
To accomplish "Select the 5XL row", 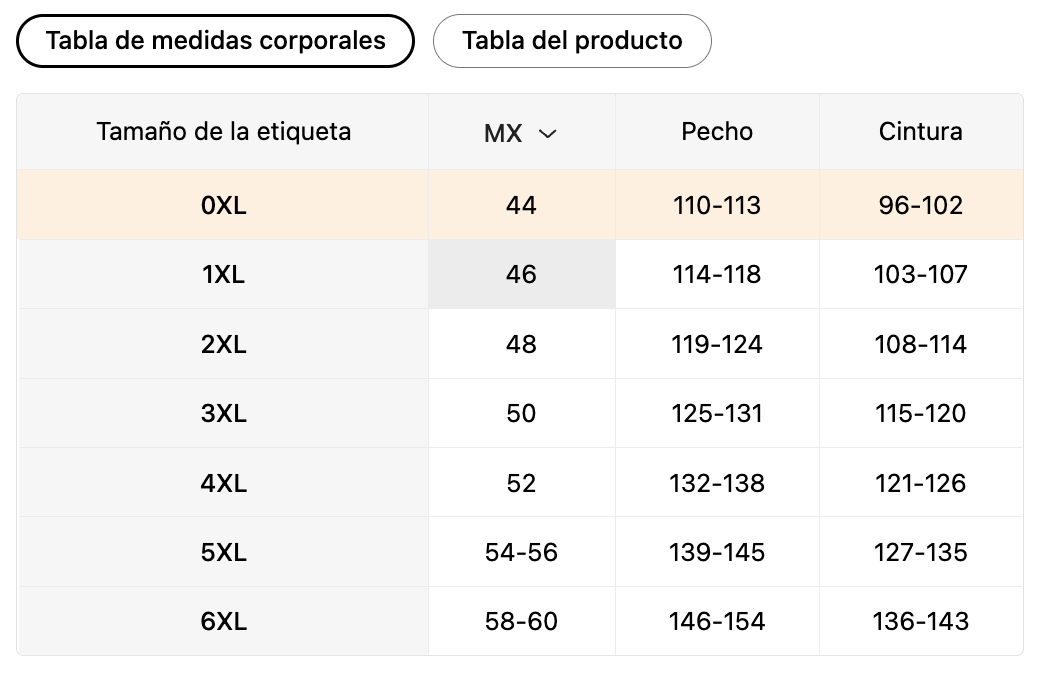I will click(223, 551).
